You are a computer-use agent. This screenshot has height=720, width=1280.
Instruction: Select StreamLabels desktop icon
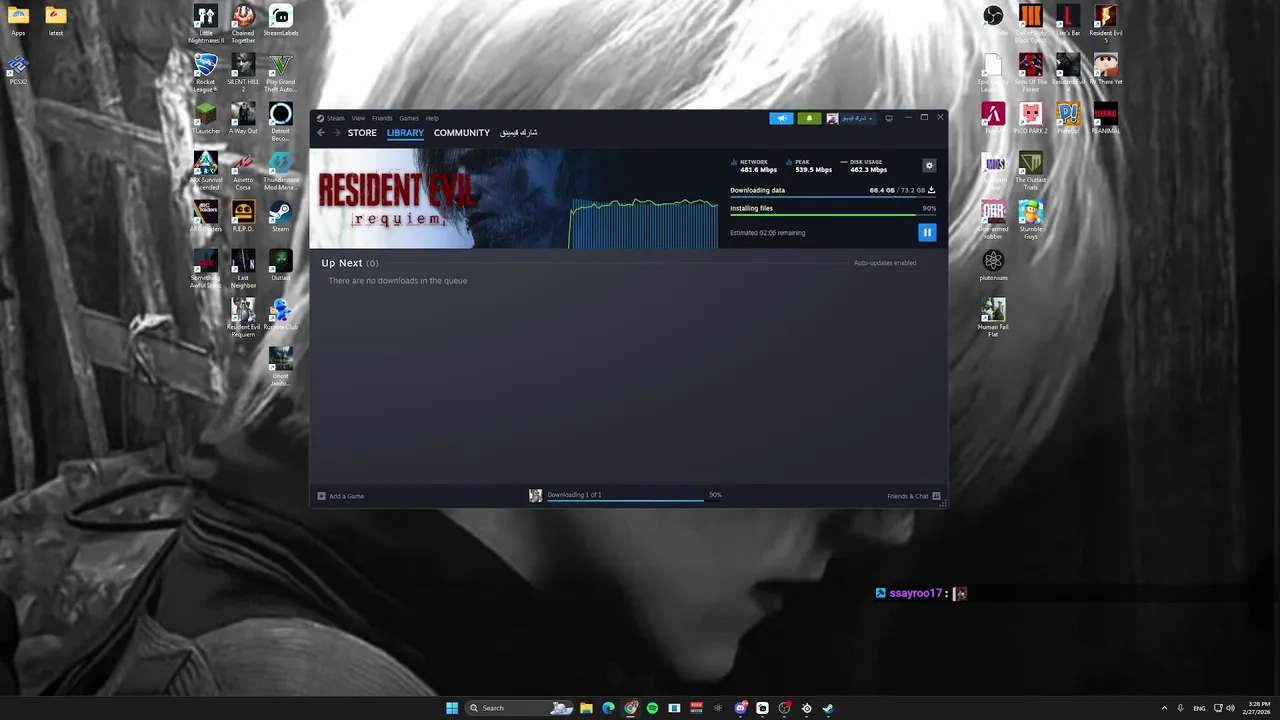click(x=281, y=21)
